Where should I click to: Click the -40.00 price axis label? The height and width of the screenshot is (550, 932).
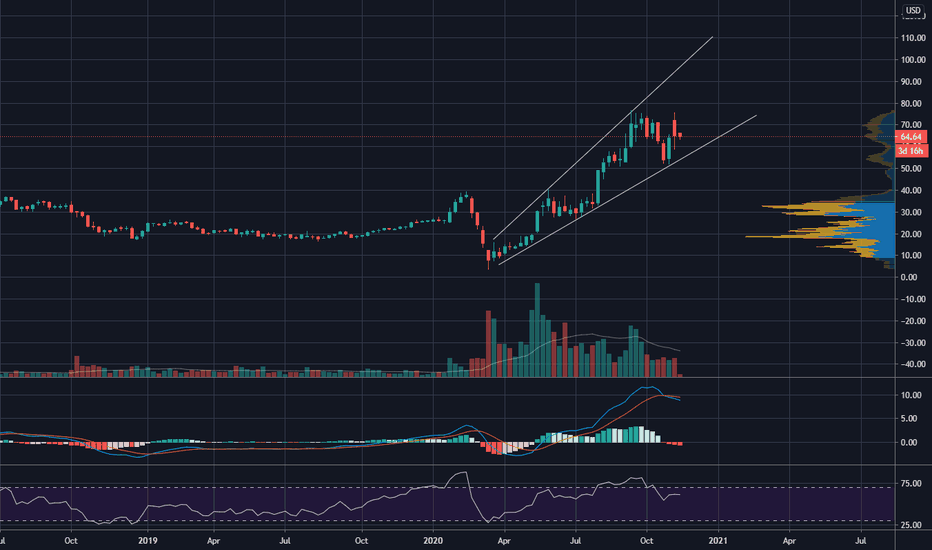coord(912,364)
